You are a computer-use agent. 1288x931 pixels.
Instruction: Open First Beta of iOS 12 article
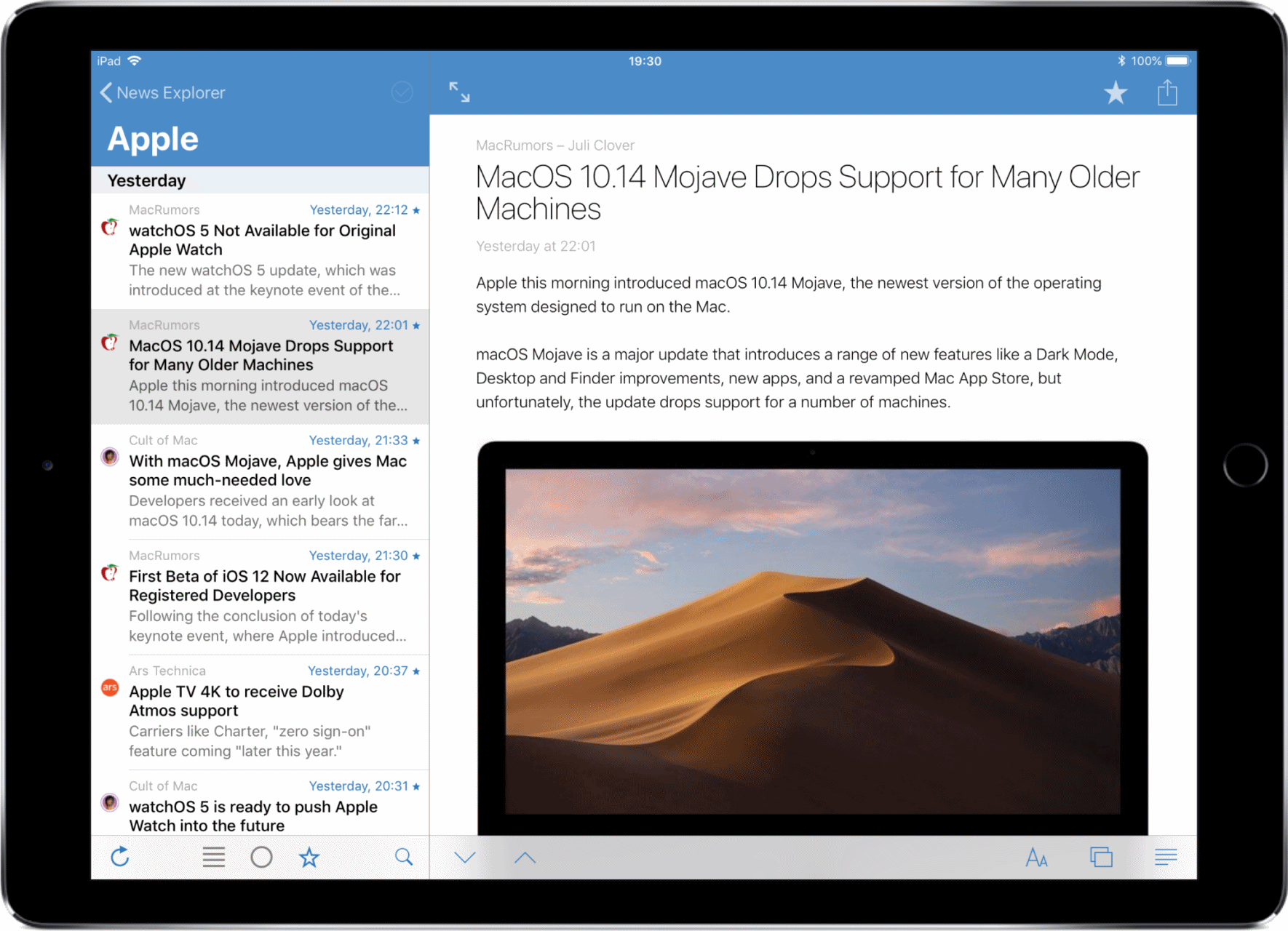click(260, 597)
